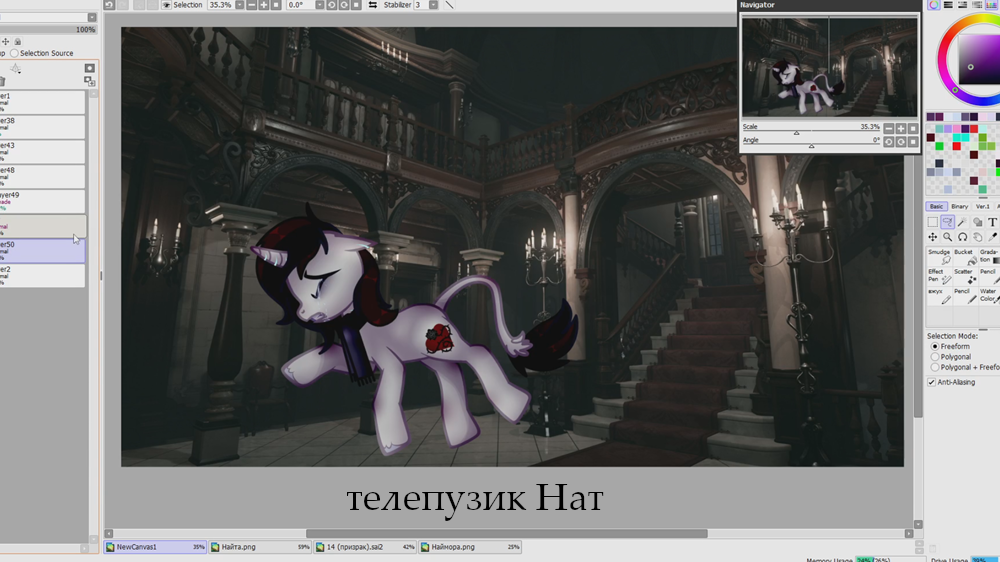
Task: Select the rectangular Selection tool
Action: point(932,222)
